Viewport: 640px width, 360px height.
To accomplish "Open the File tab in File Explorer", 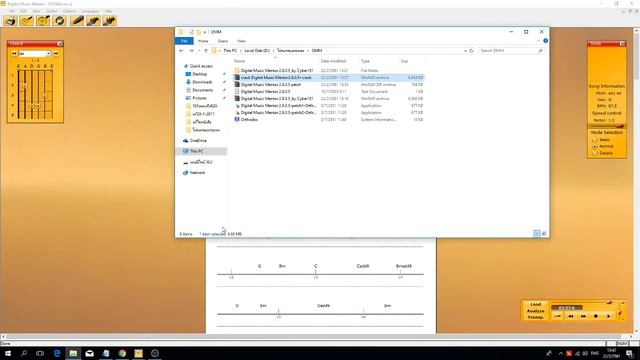I will tap(184, 41).
